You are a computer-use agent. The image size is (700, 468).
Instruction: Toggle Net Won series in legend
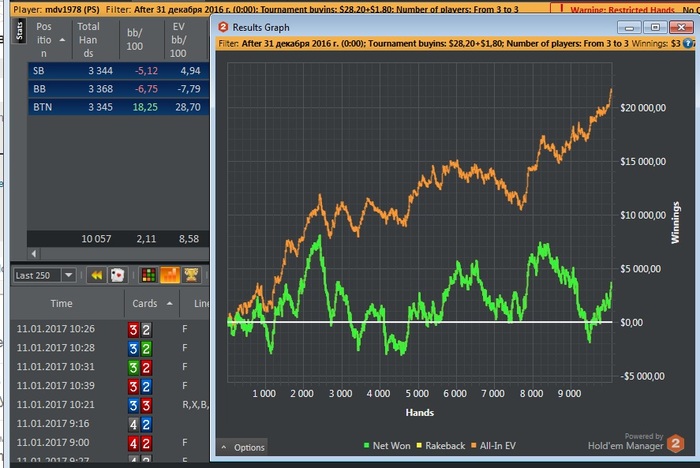pyautogui.click(x=387, y=446)
